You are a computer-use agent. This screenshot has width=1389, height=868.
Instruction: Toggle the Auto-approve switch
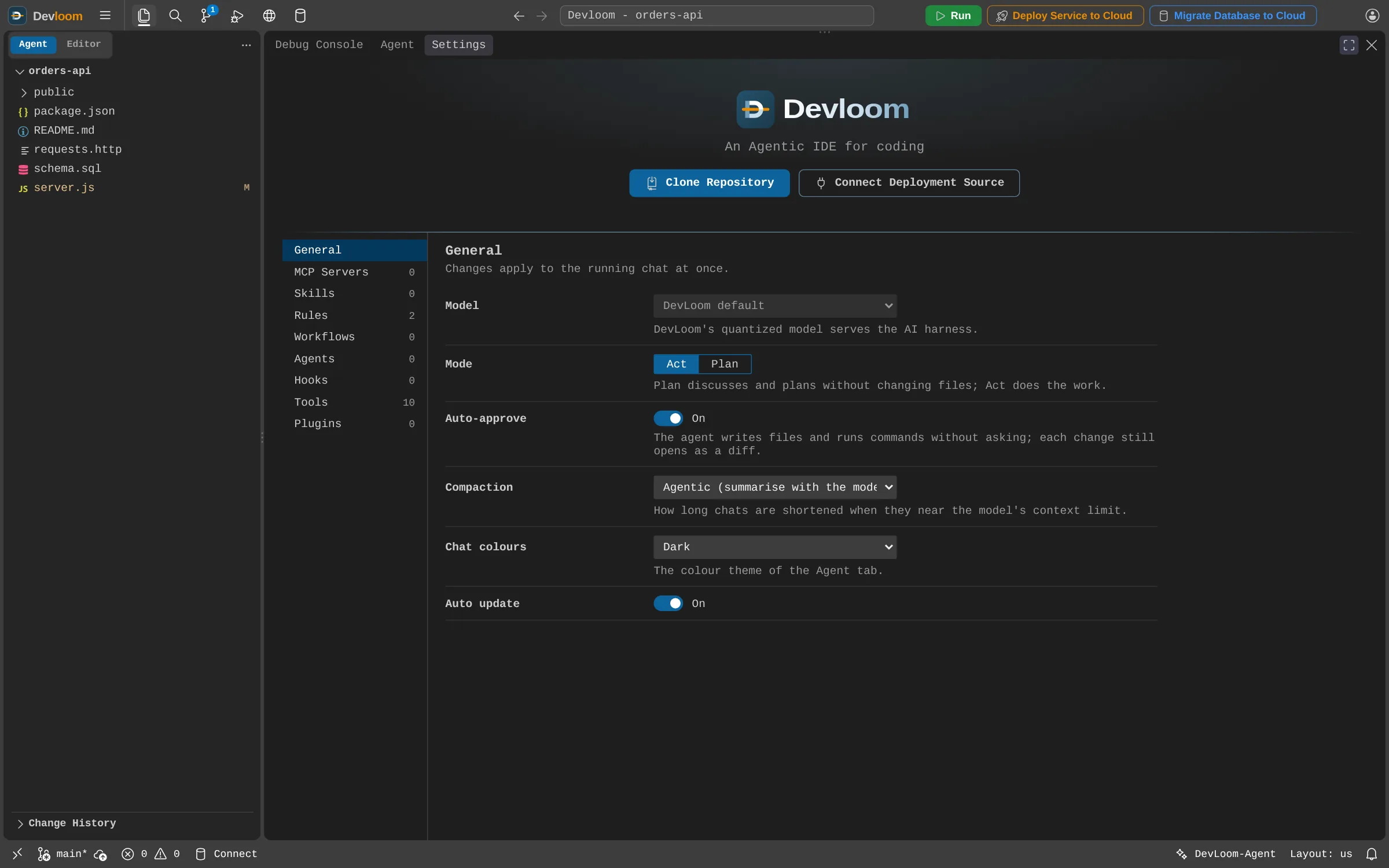tap(668, 418)
